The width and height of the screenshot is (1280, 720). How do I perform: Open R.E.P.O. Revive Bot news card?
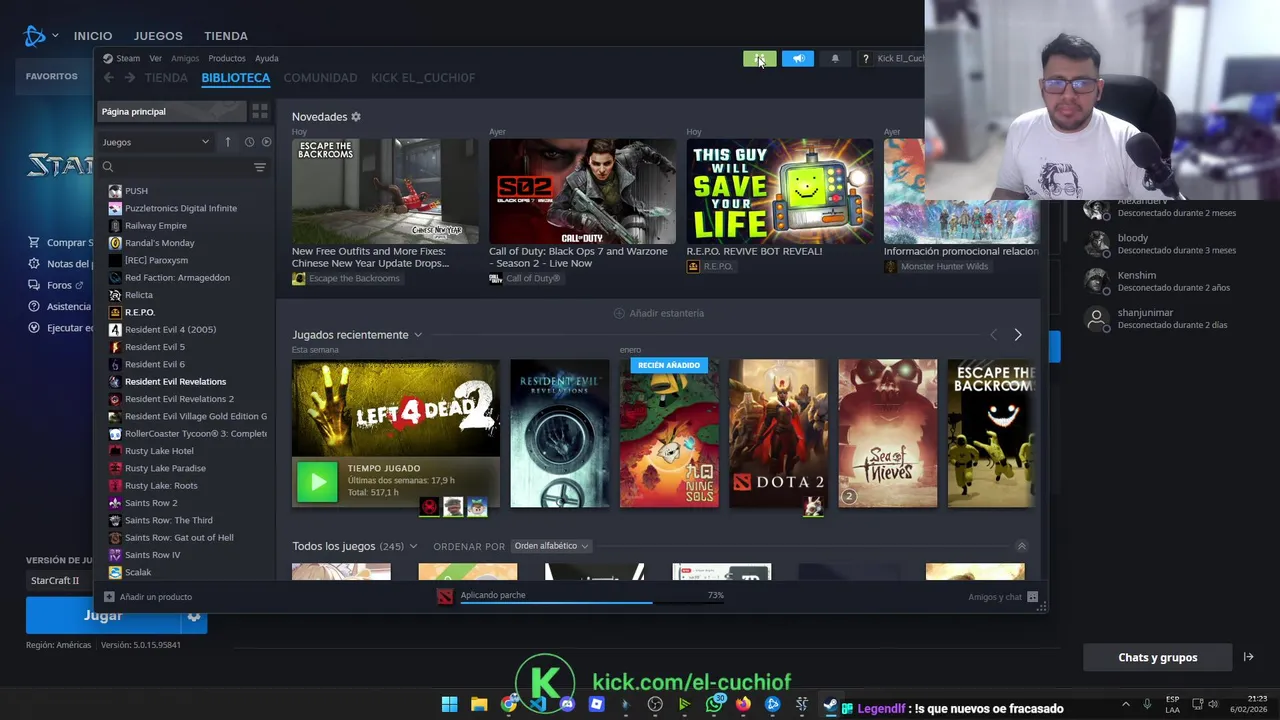[780, 191]
